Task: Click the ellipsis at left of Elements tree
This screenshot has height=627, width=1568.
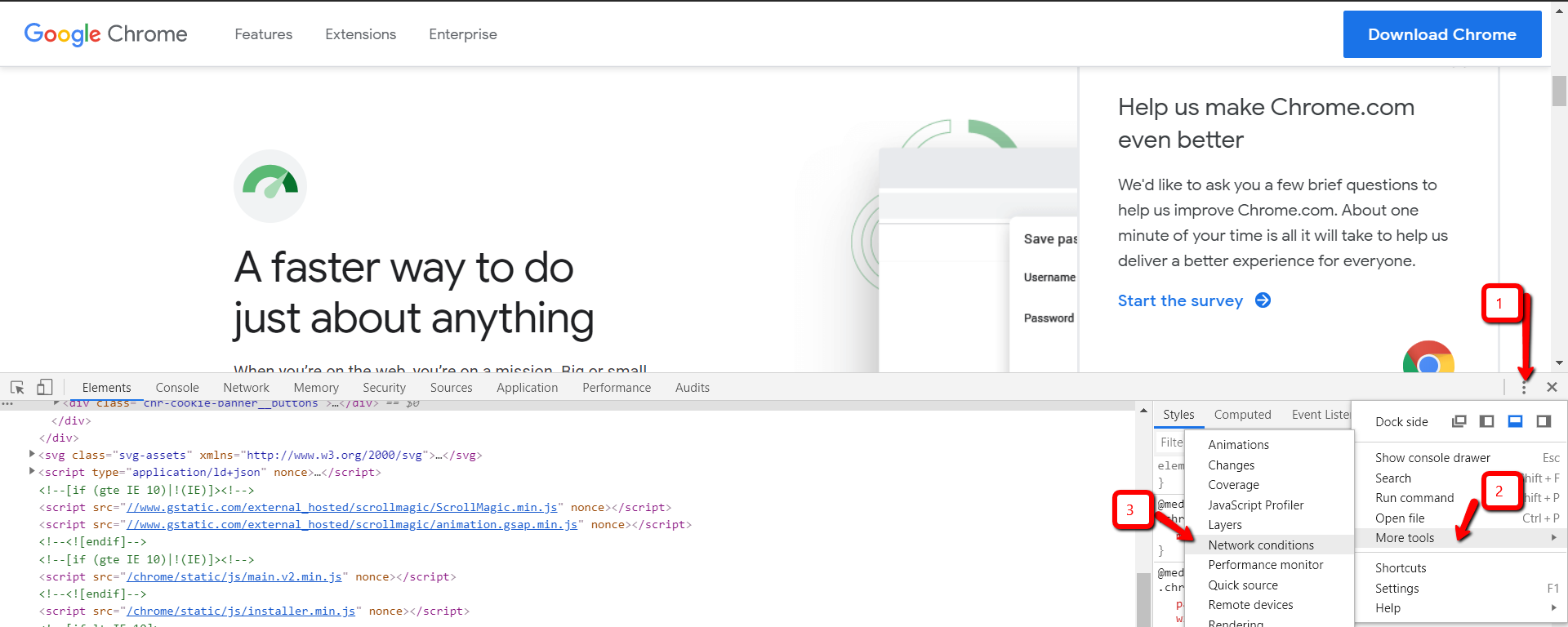Action: [x=7, y=404]
